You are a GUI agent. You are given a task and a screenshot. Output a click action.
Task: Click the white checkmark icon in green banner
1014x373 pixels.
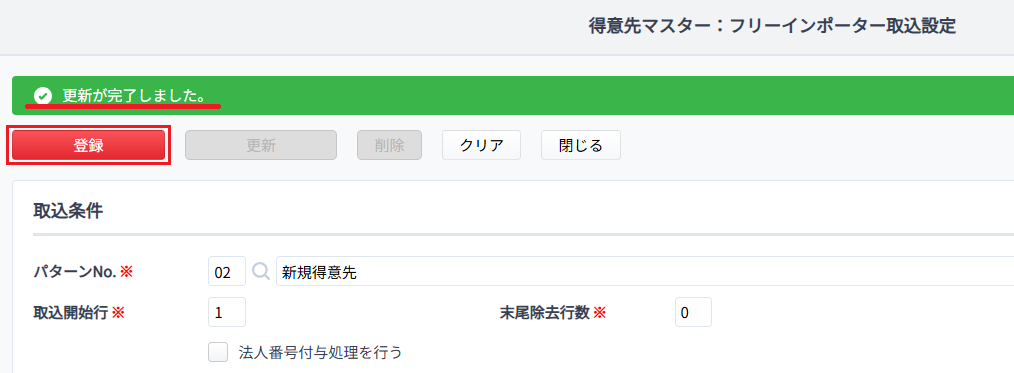(x=43, y=96)
